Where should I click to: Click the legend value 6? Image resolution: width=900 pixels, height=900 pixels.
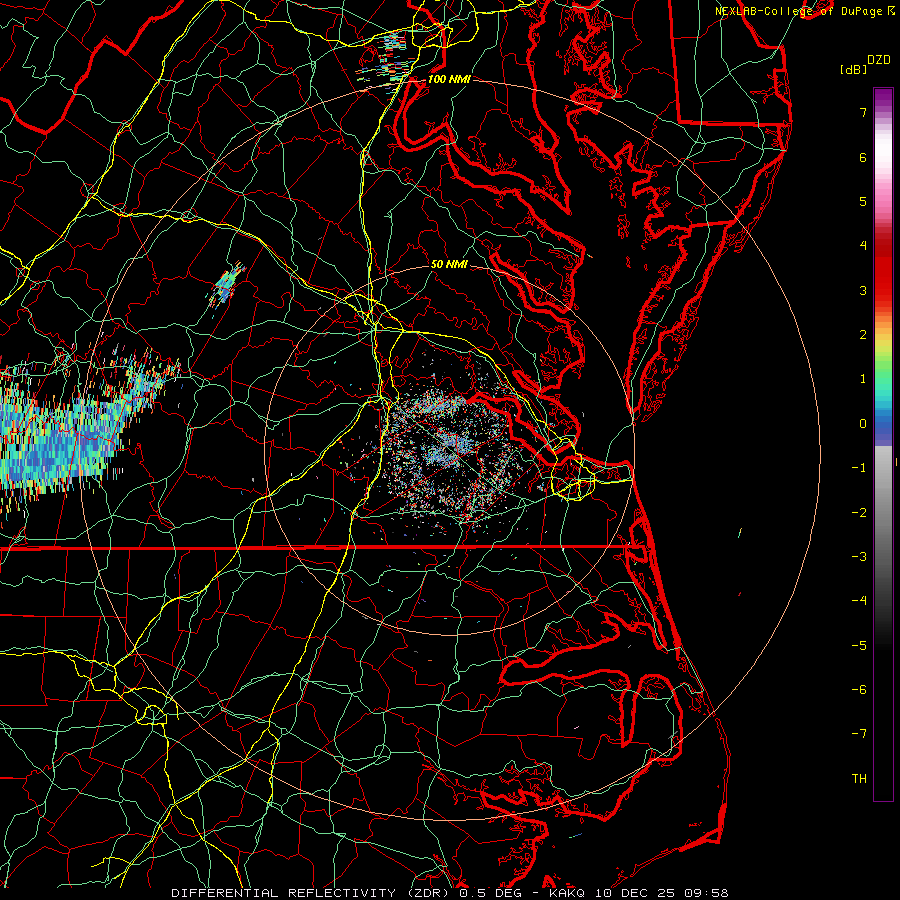coord(863,157)
